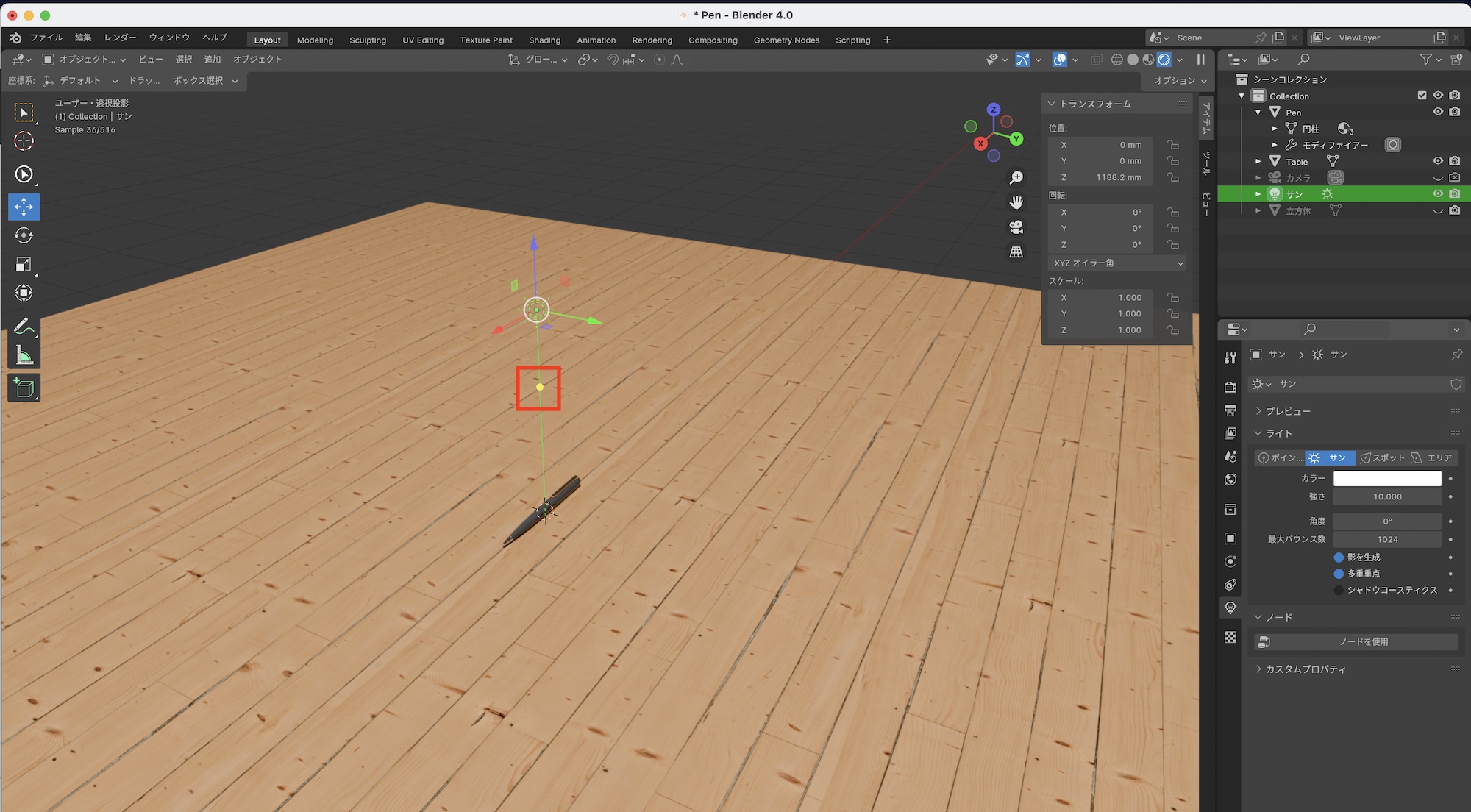Expand the Table item in outliner
Image resolution: width=1471 pixels, height=812 pixels.
click(1258, 161)
